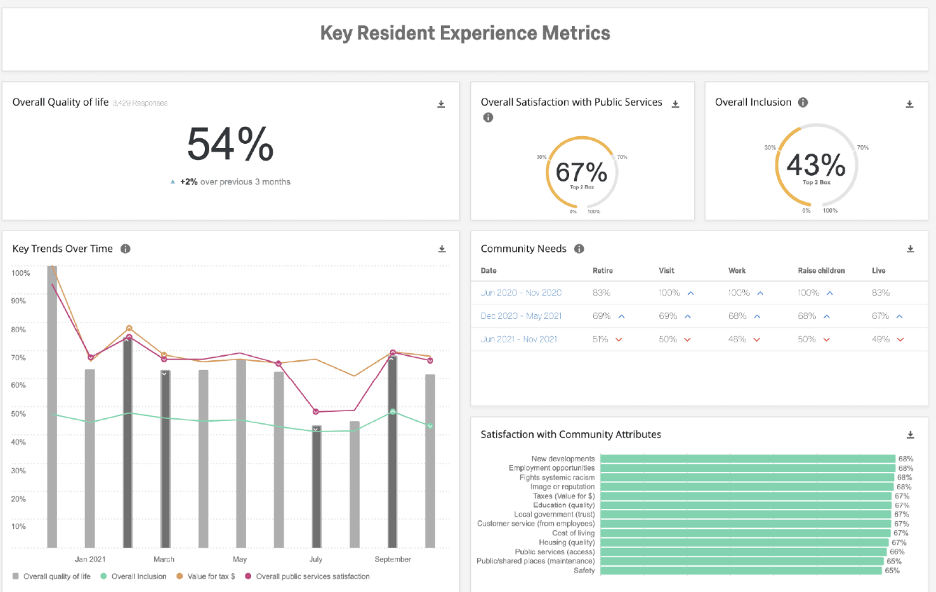The height and width of the screenshot is (592, 936).
Task: Download Overall Satisfaction with Public Services data
Action: pyautogui.click(x=675, y=102)
